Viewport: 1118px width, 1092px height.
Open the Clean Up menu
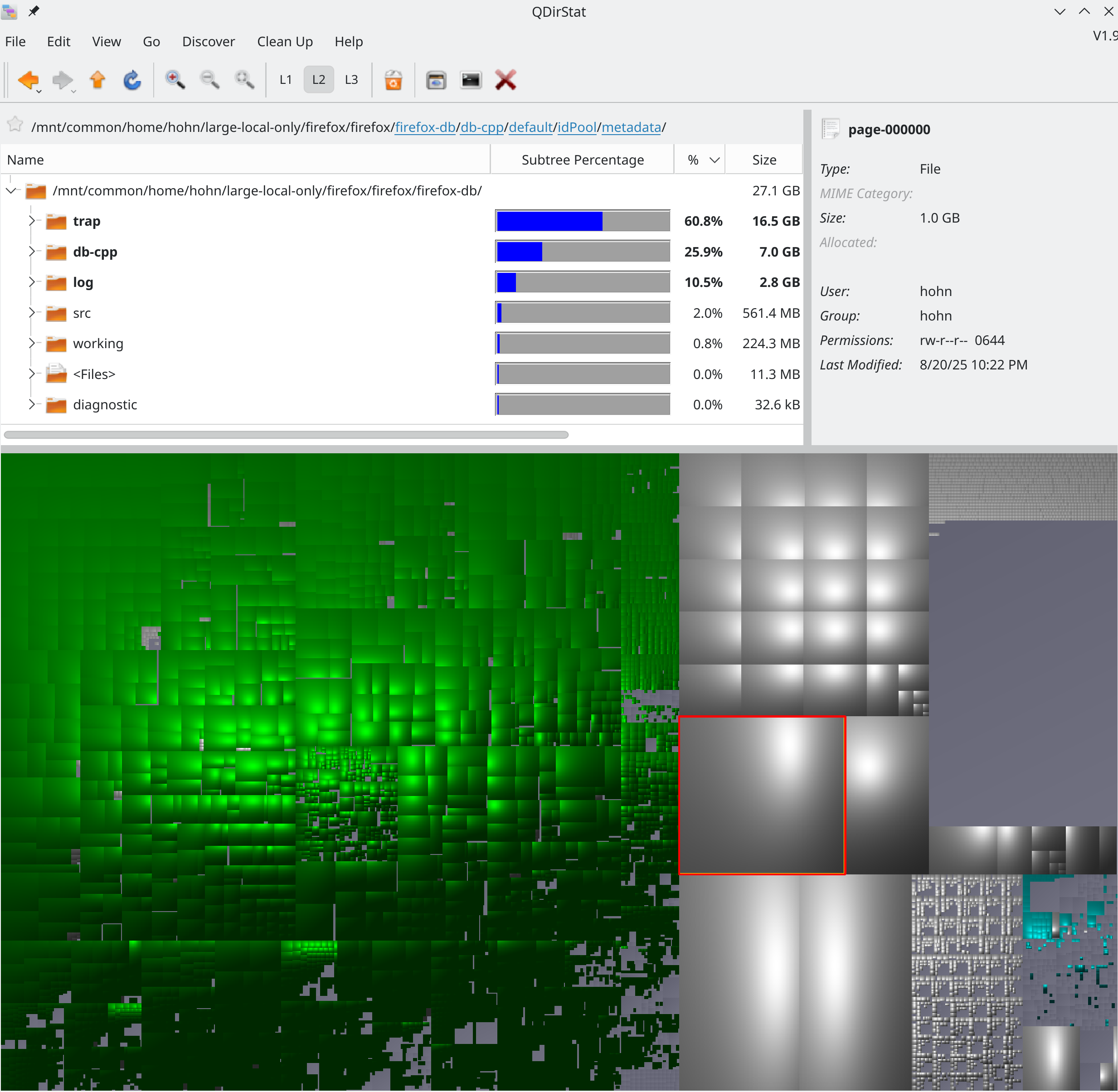(285, 41)
